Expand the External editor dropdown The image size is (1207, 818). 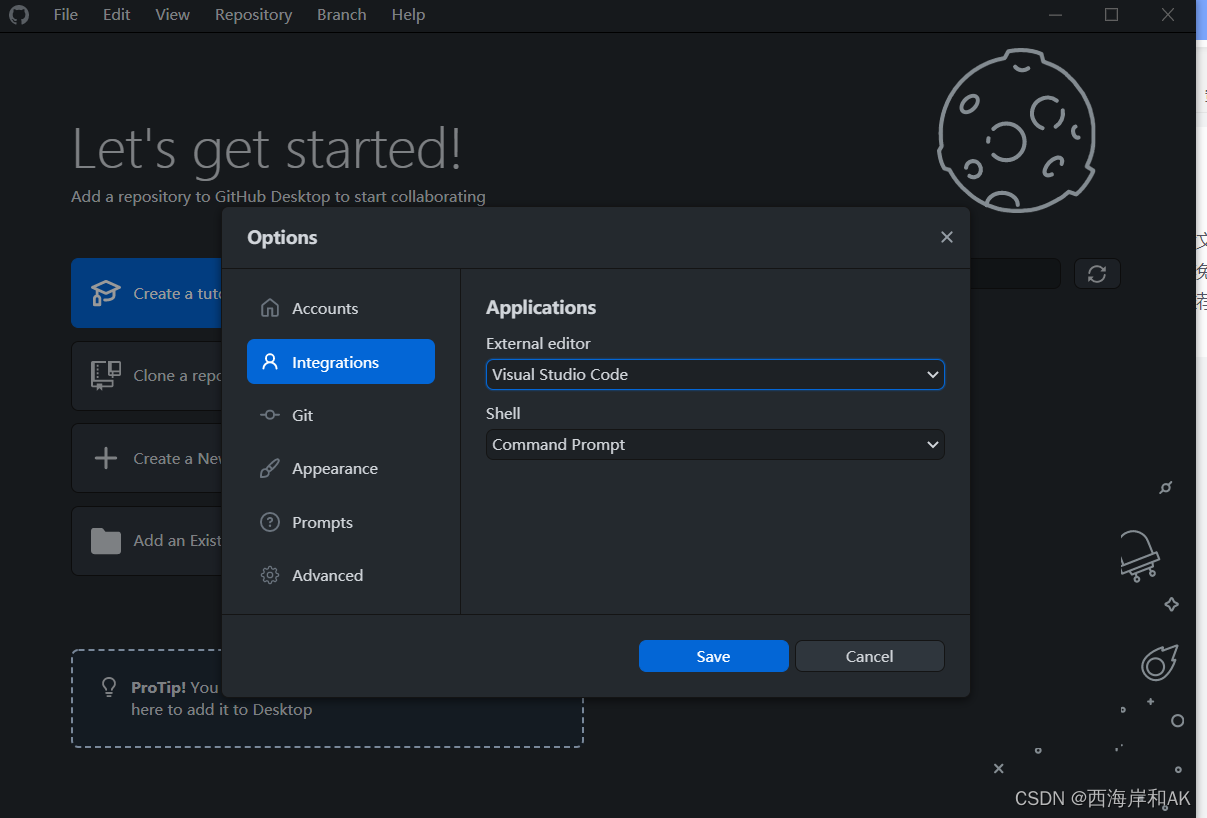tap(715, 374)
